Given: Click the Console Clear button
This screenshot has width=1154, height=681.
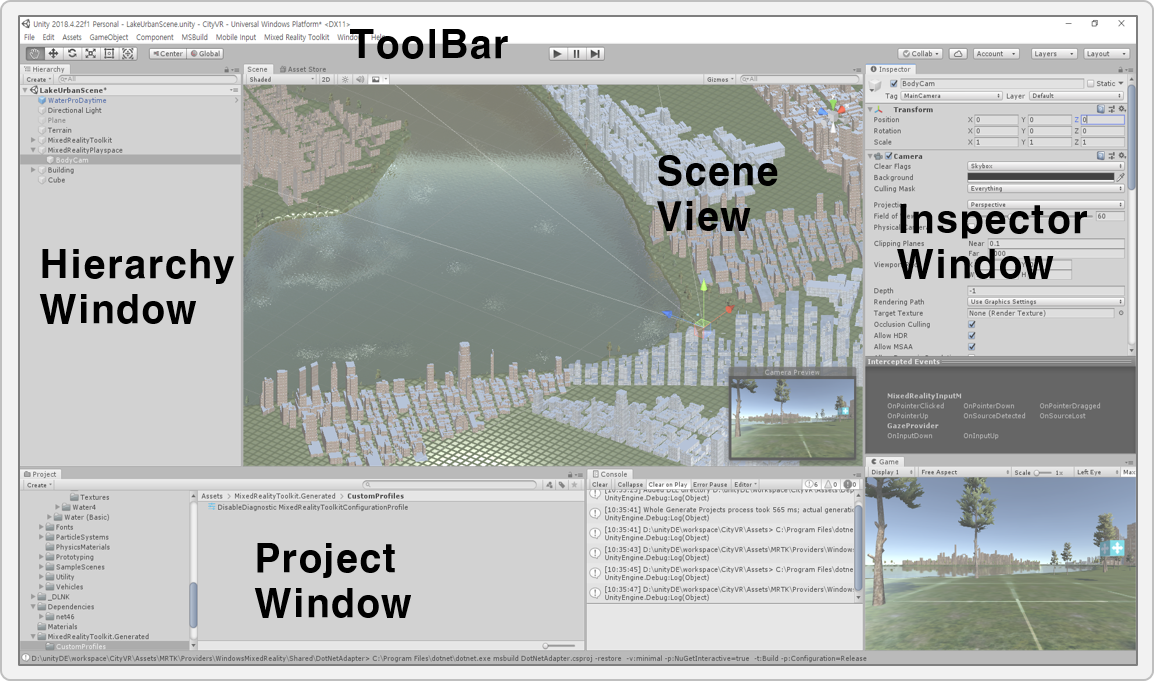Looking at the screenshot, I should click(x=601, y=484).
